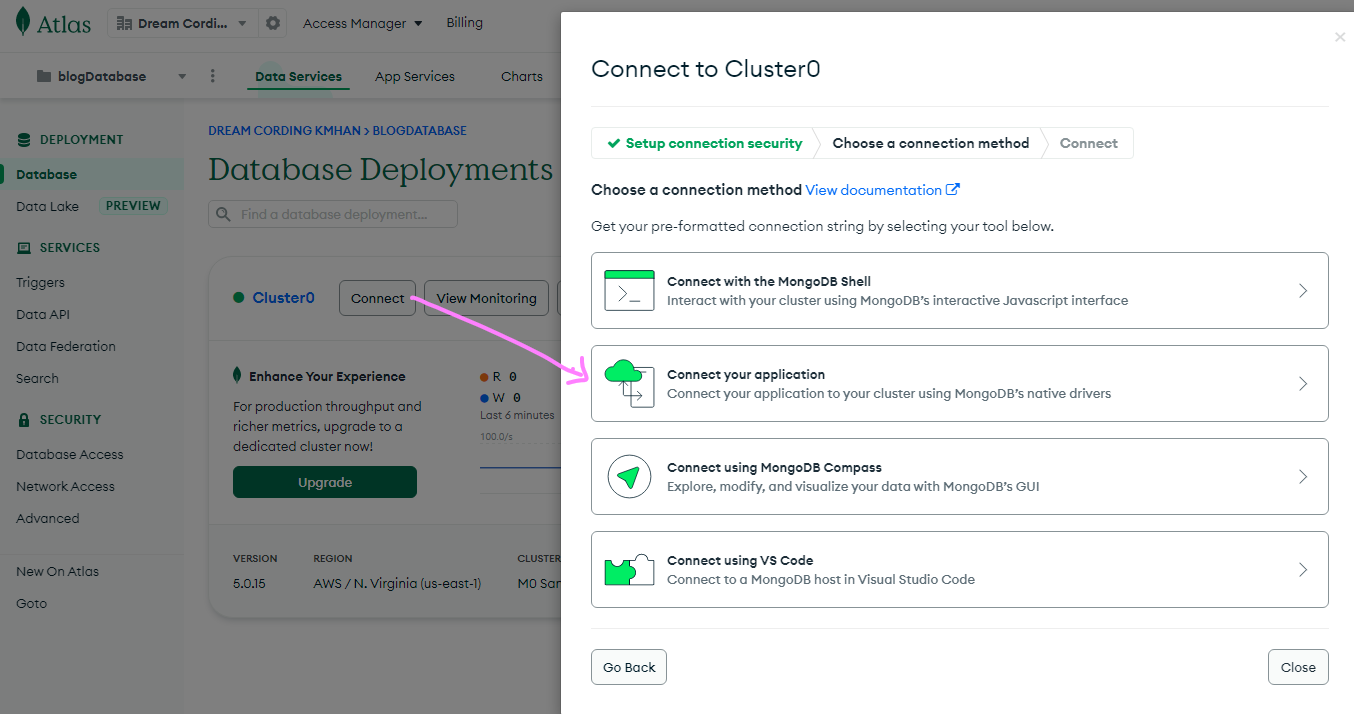
Task: Select the Connect with the MongoDB Shell option
Action: point(960,290)
